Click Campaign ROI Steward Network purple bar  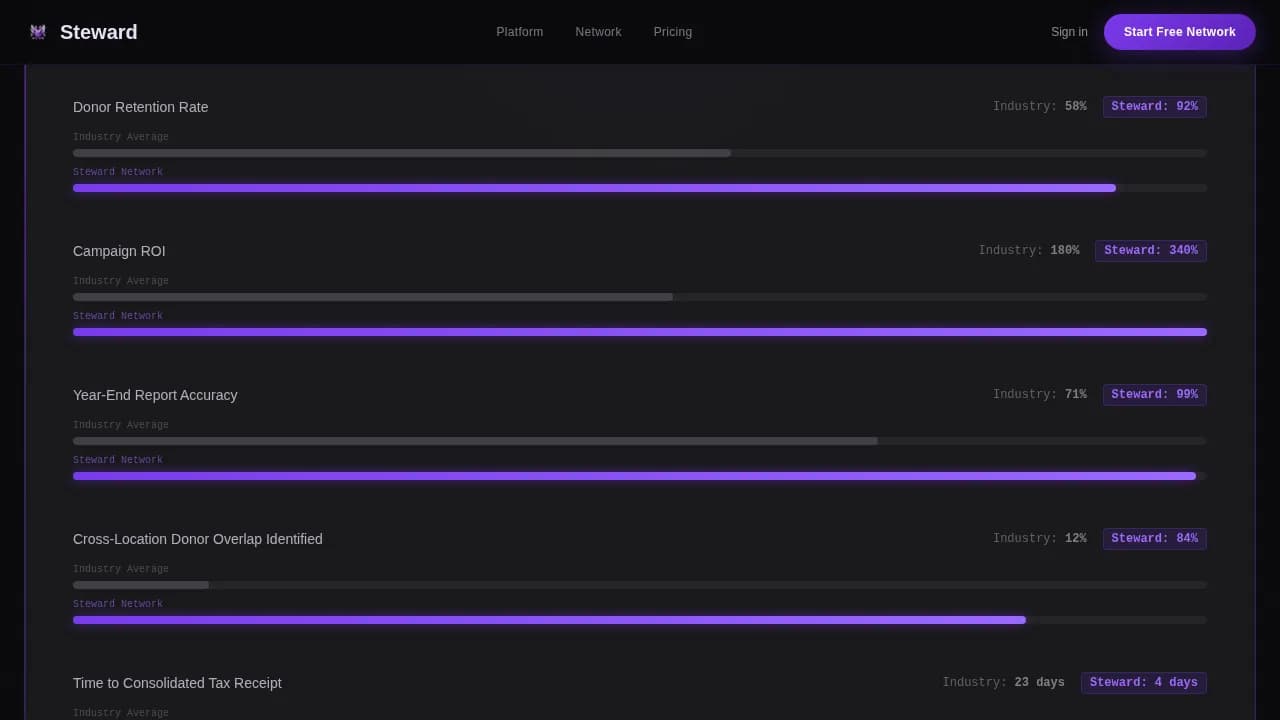coord(640,332)
